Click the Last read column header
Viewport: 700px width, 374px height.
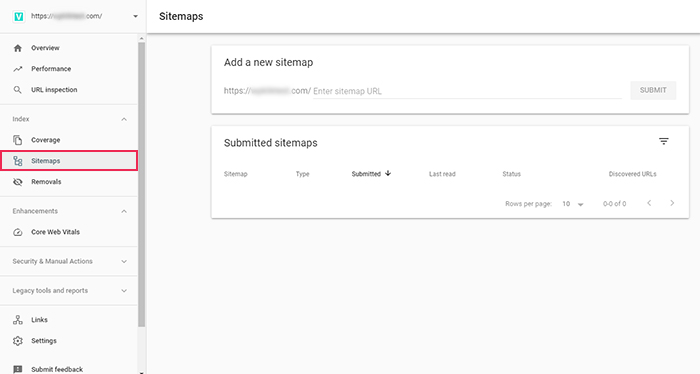(442, 174)
